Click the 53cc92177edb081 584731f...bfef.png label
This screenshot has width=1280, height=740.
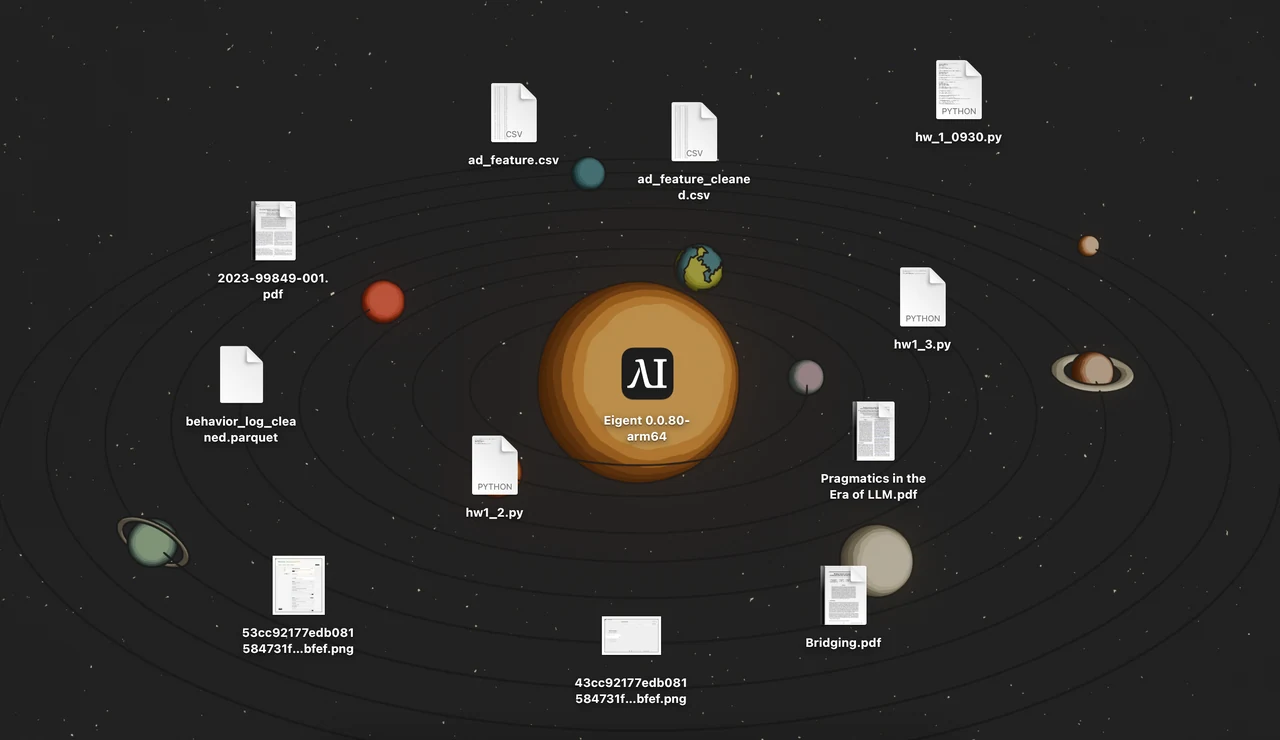(x=298, y=641)
